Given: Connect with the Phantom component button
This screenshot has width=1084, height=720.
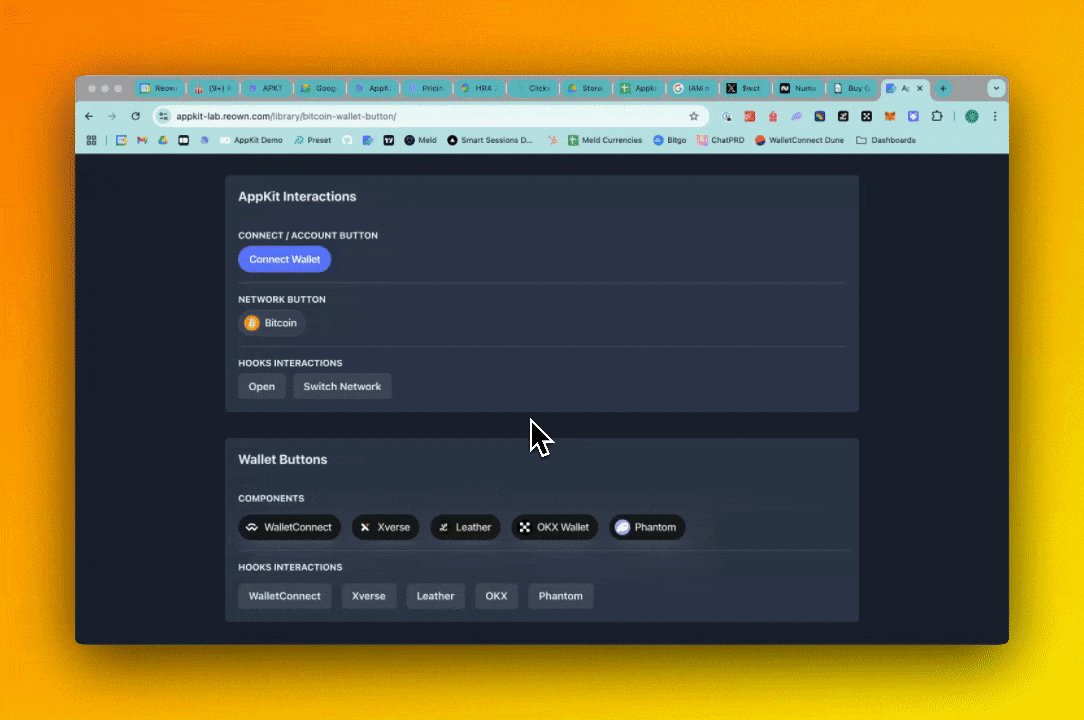Looking at the screenshot, I should coord(646,527).
